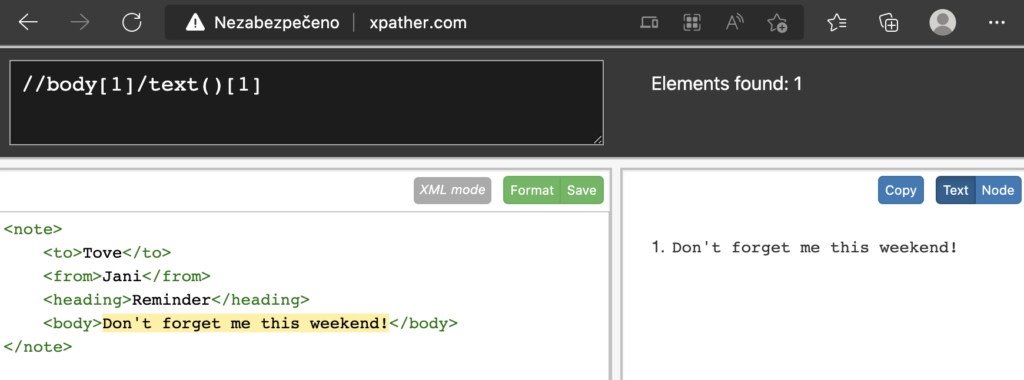Open the Collections icon

[889, 24]
